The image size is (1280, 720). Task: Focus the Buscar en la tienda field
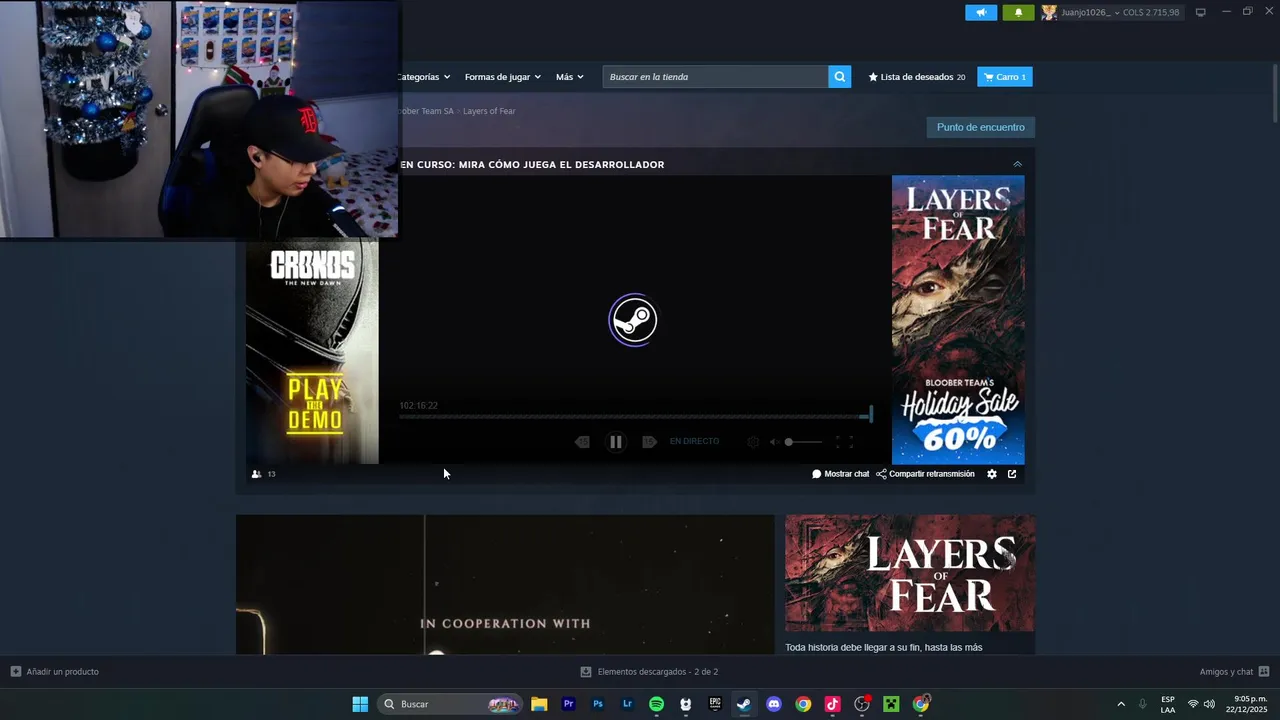click(715, 77)
